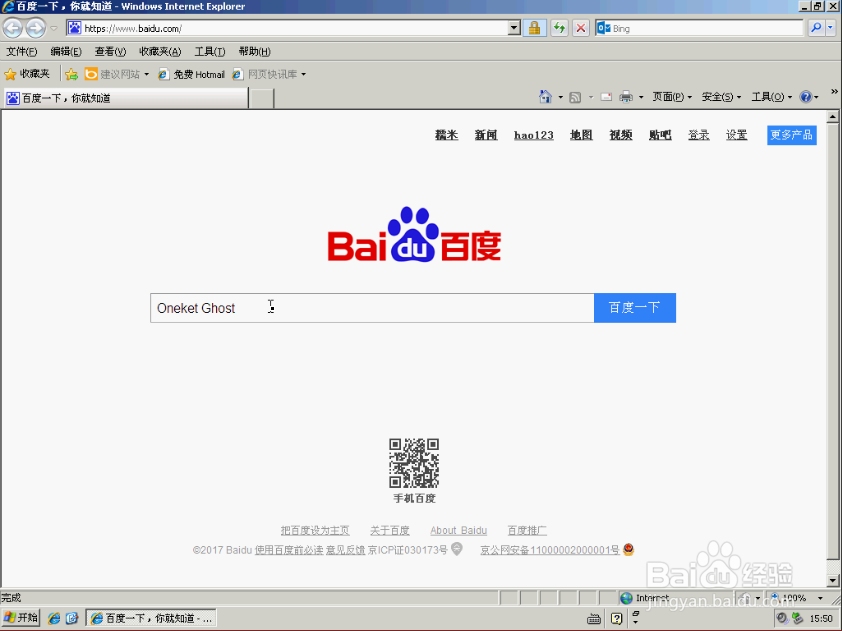842x631 pixels.
Task: Expand the Web Slice Gallery dropdown
Action: tap(303, 75)
